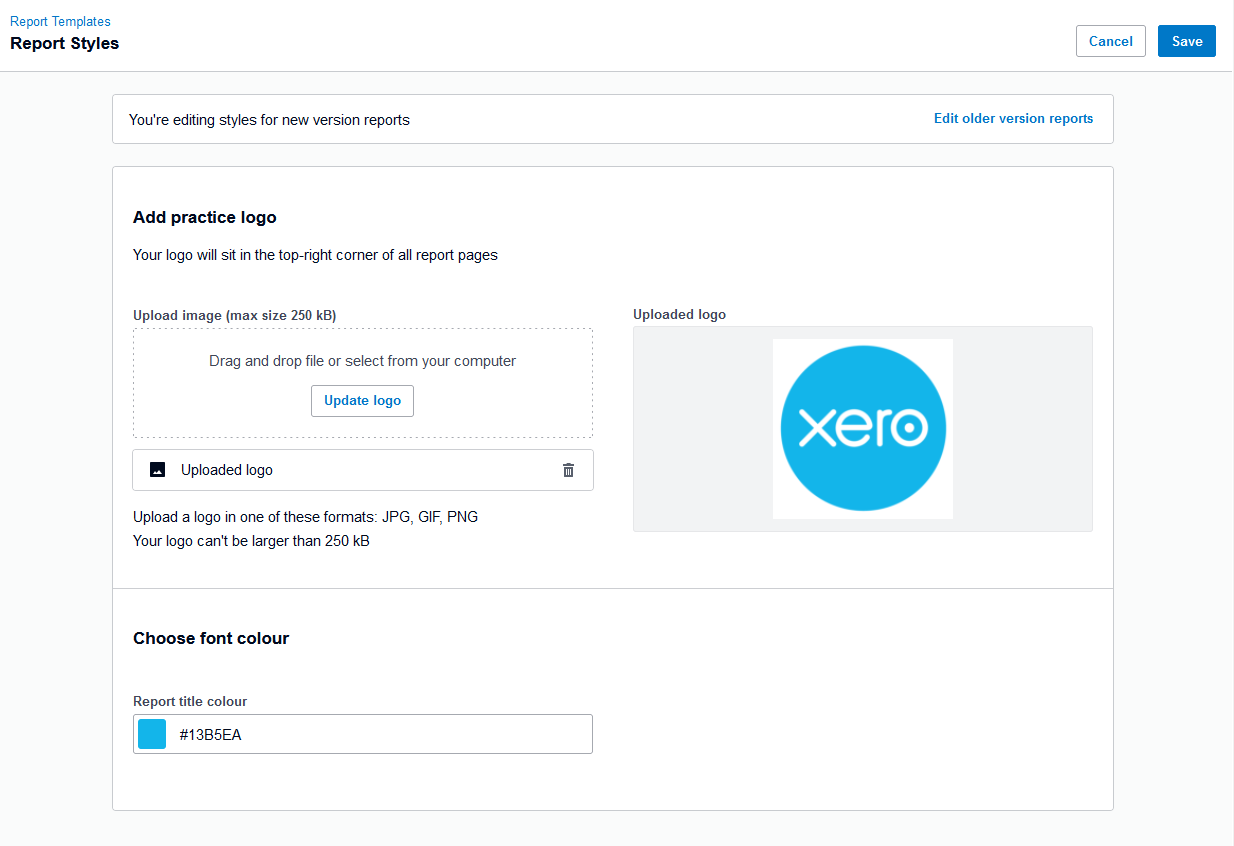
Task: Cancel editing report styles
Action: tap(1111, 41)
